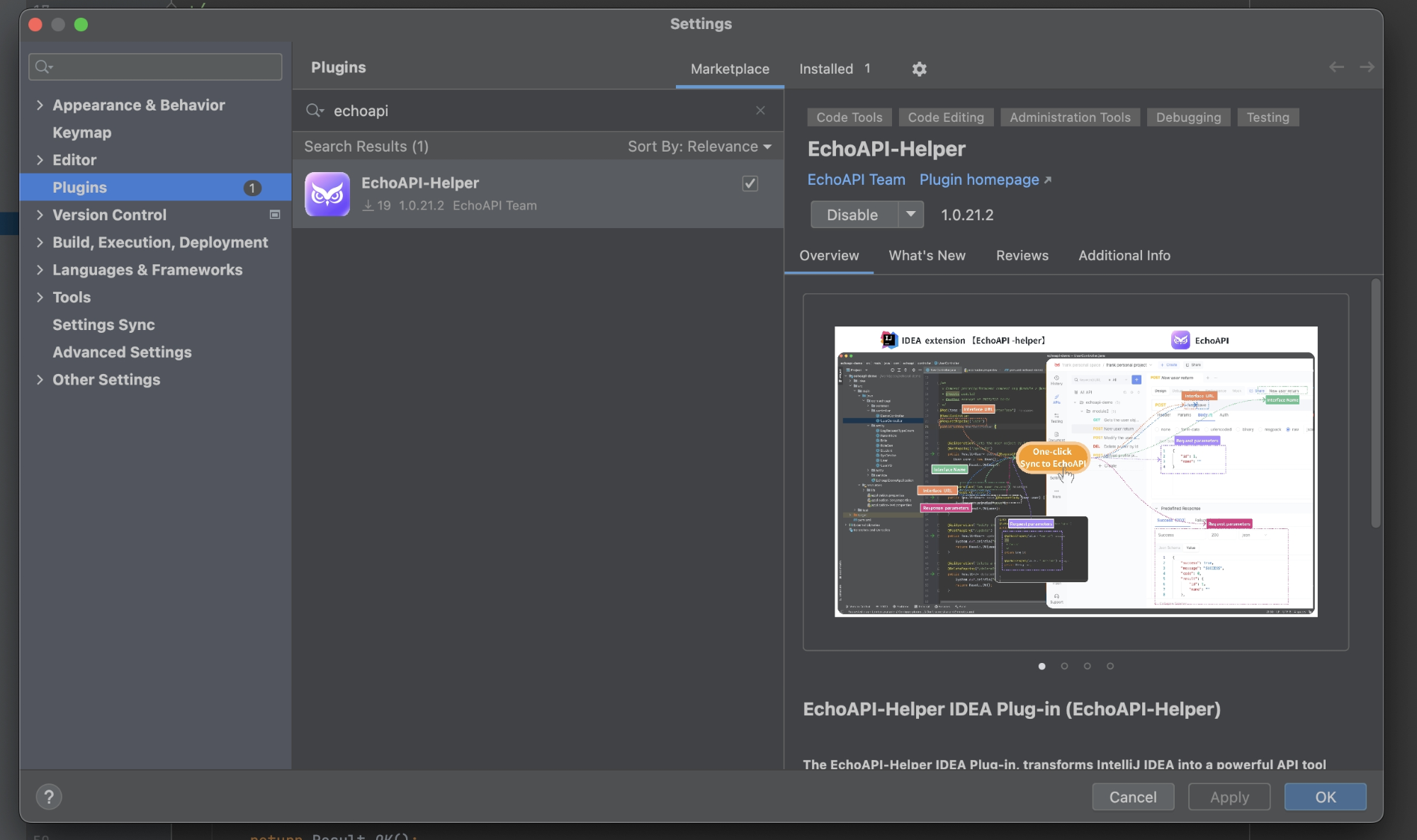Image resolution: width=1417 pixels, height=840 pixels.
Task: Expand Build, Execution, Deployment
Action: pyautogui.click(x=40, y=242)
